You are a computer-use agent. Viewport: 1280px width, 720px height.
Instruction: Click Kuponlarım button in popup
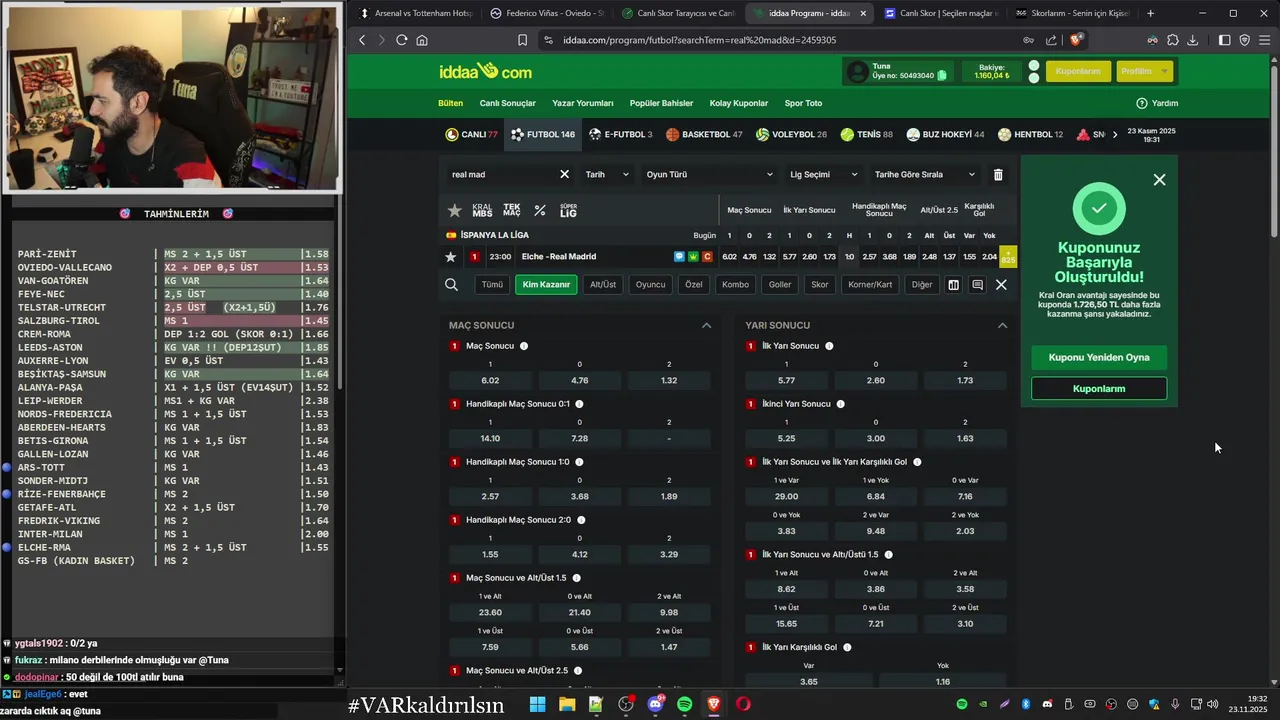point(1099,388)
